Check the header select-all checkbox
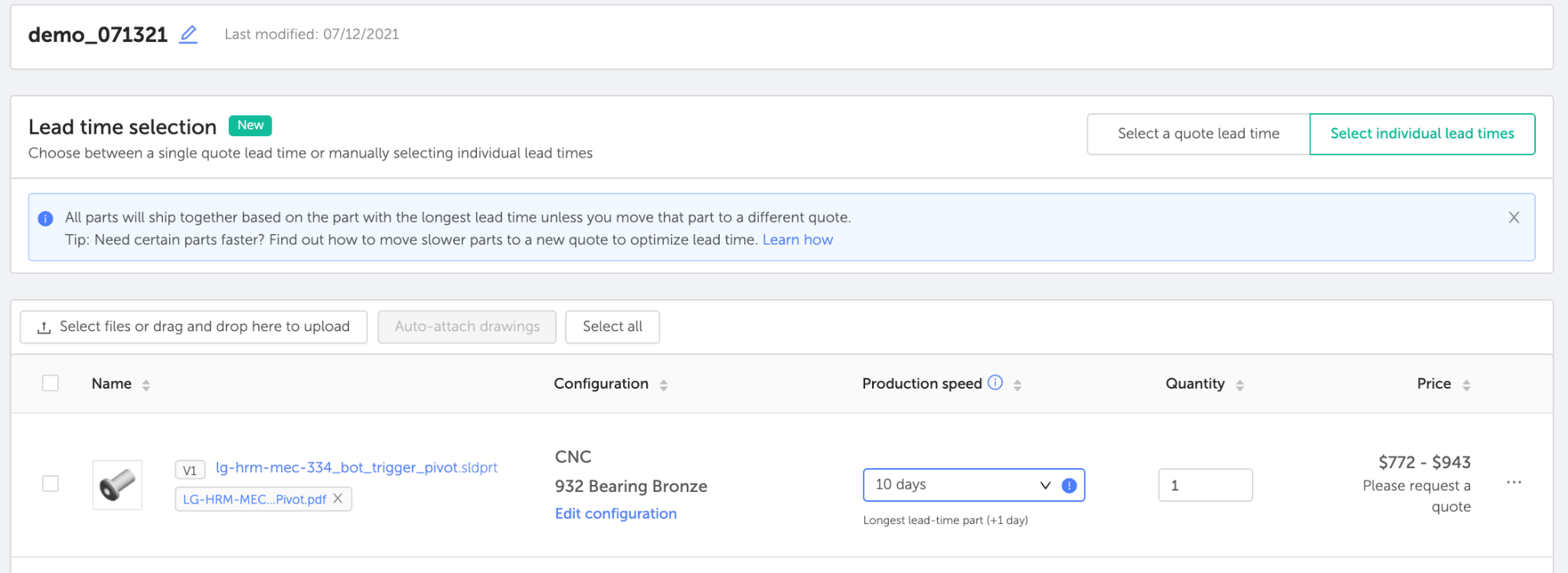This screenshot has height=573, width=1568. pyautogui.click(x=51, y=383)
